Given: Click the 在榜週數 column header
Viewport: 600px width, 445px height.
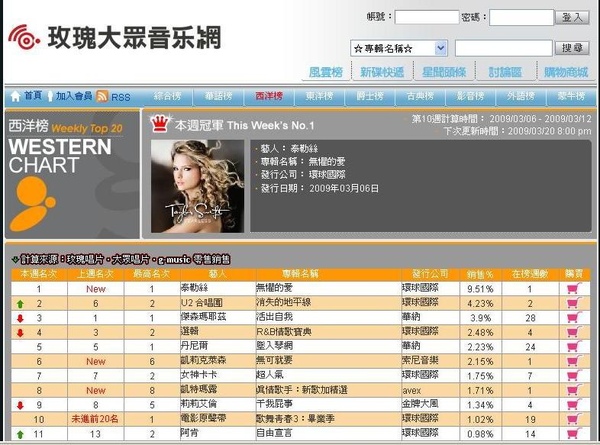Looking at the screenshot, I should pyautogui.click(x=530, y=274).
